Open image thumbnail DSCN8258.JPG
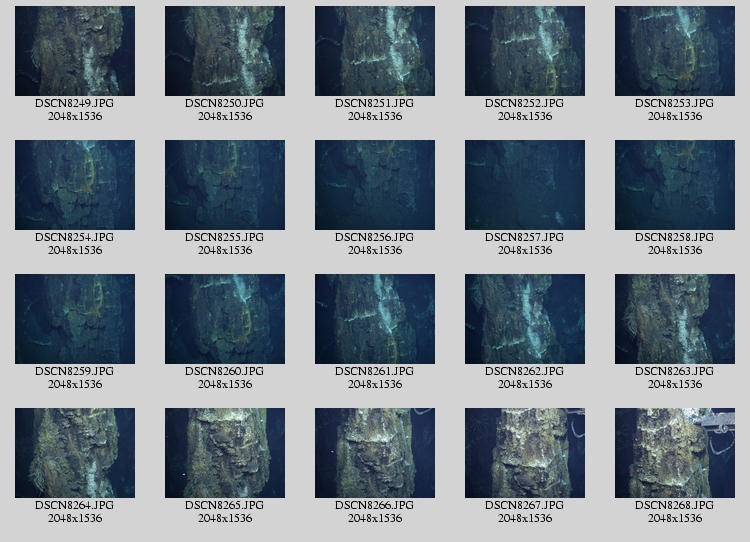The image size is (750, 542). (x=674, y=185)
